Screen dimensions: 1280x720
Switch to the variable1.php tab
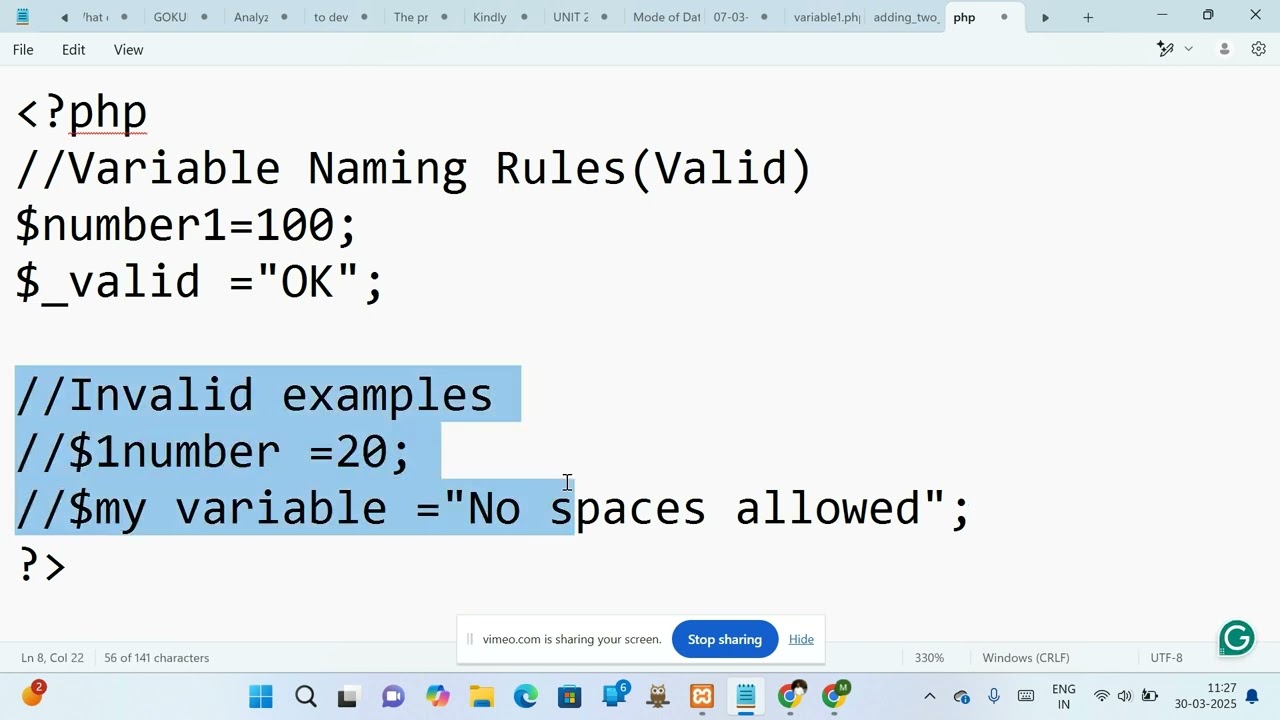point(826,17)
